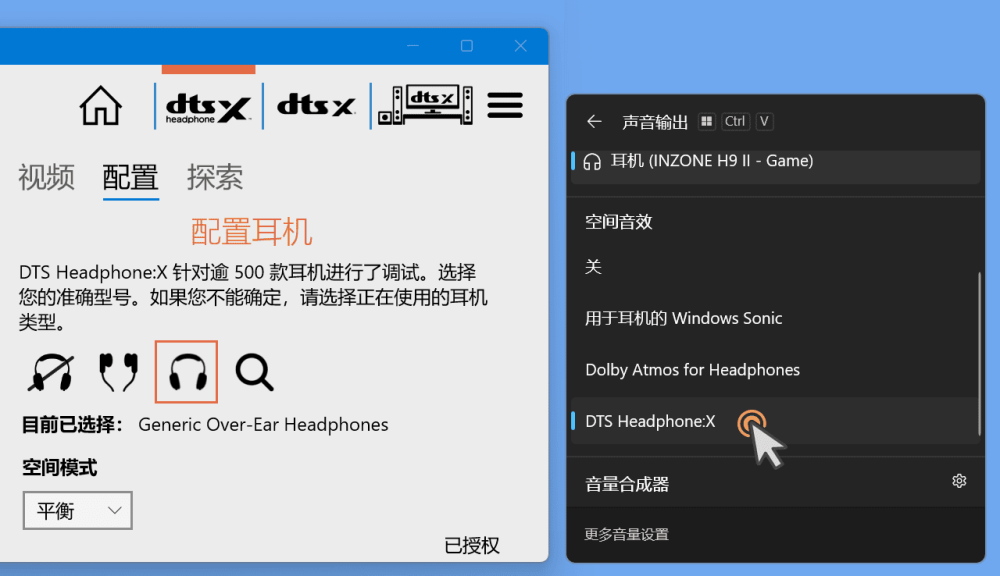This screenshot has height=576, width=1000.
Task: Switch to the 视频 tab
Action: [x=47, y=177]
